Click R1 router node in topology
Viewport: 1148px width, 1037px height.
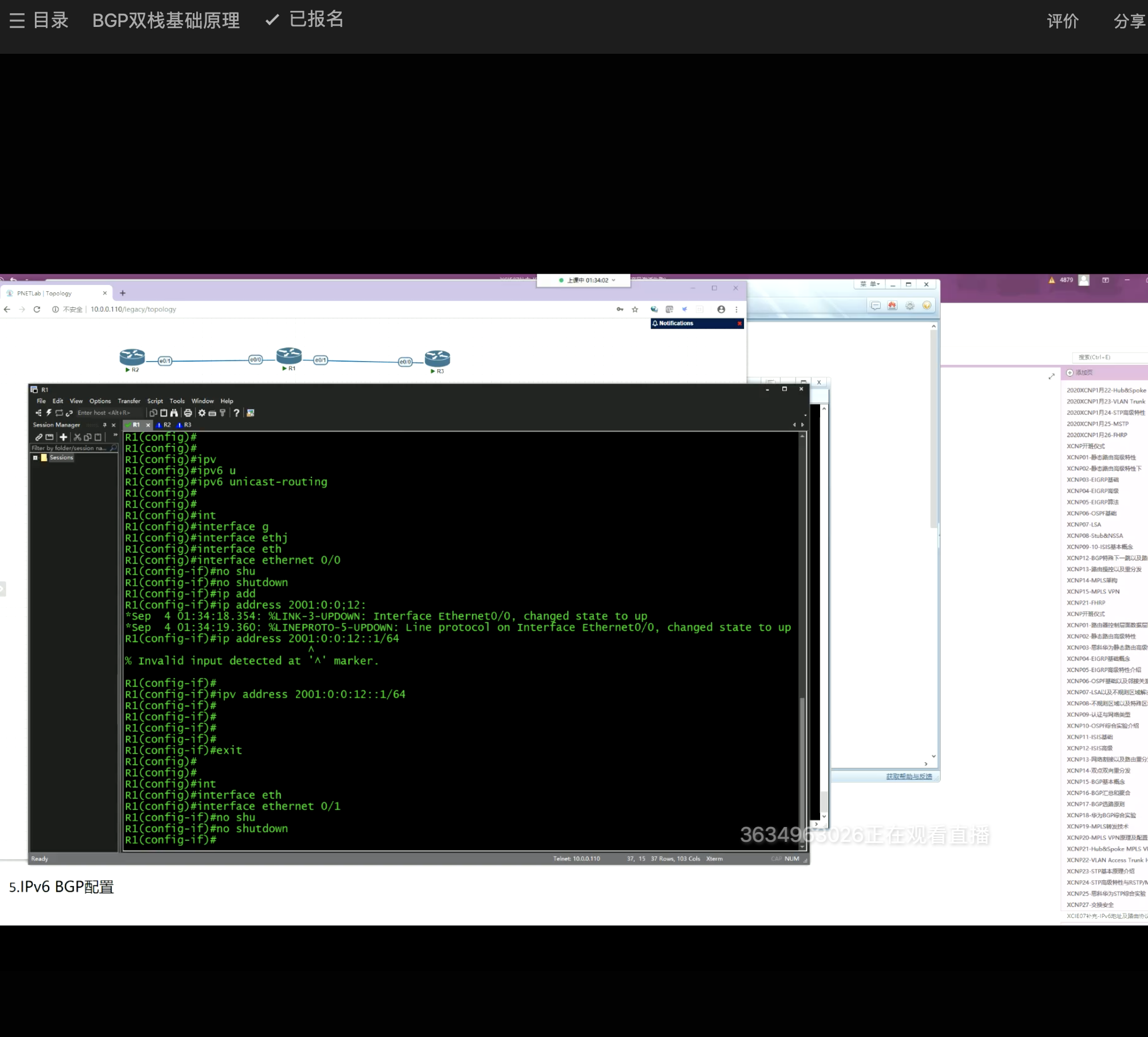coord(289,355)
